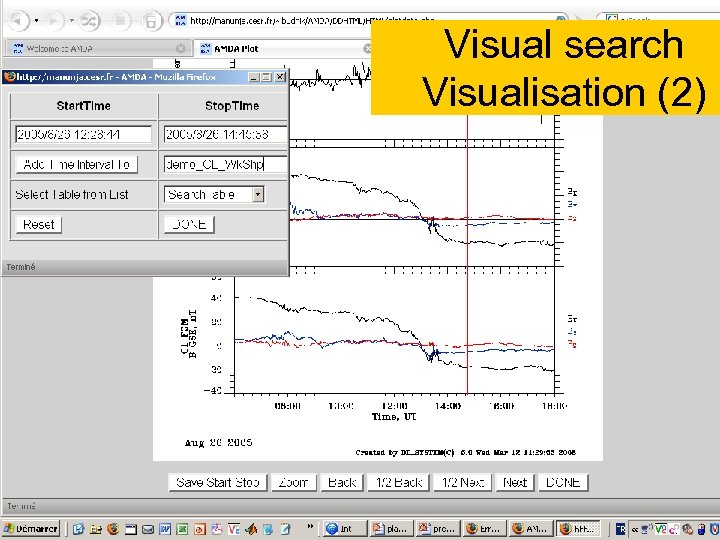Click the DONE button below the plot
720x540 pixels.
563,482
